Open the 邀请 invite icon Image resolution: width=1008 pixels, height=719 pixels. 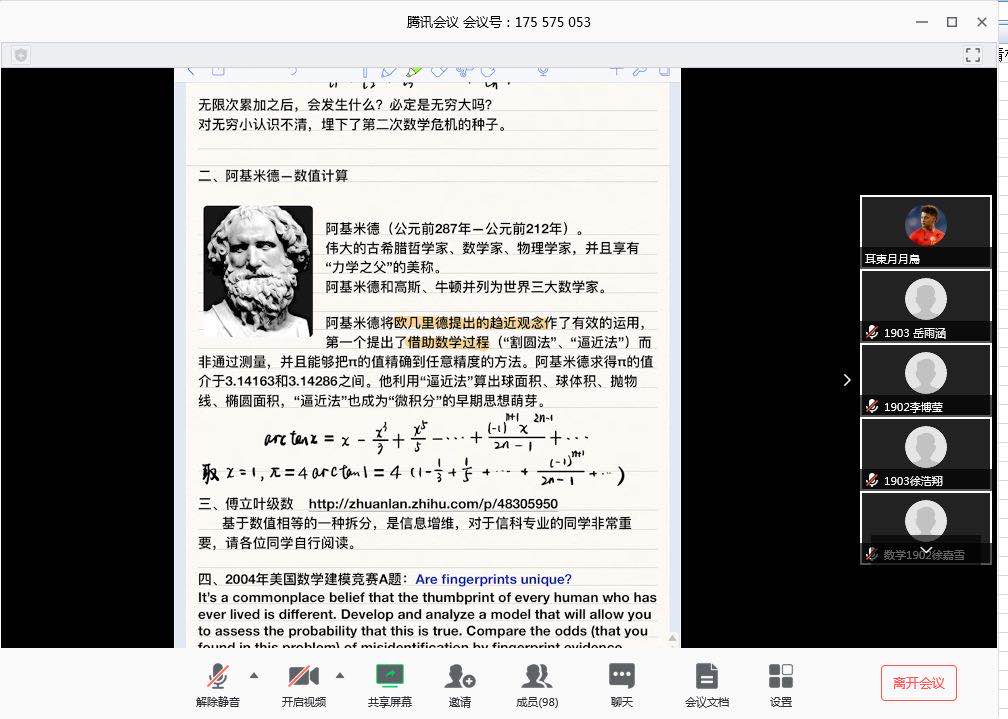pos(460,677)
